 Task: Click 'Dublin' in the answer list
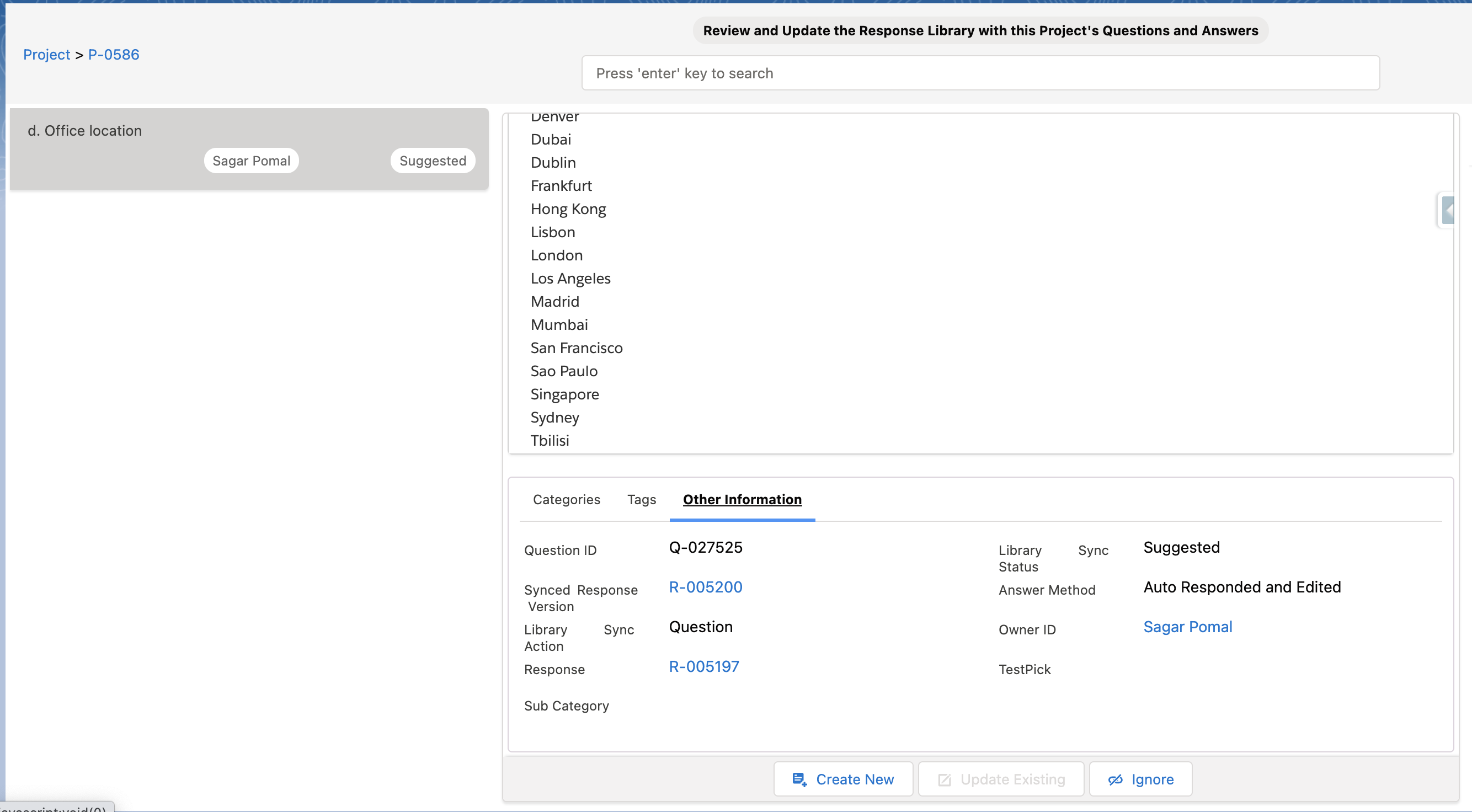553,163
